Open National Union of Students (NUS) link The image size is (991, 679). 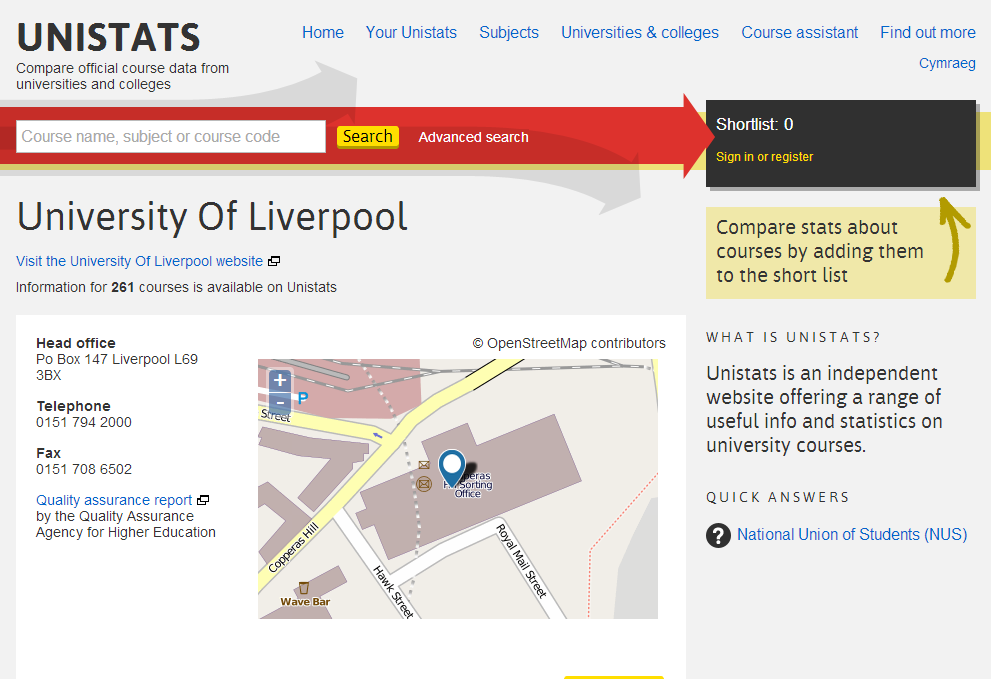click(x=852, y=535)
